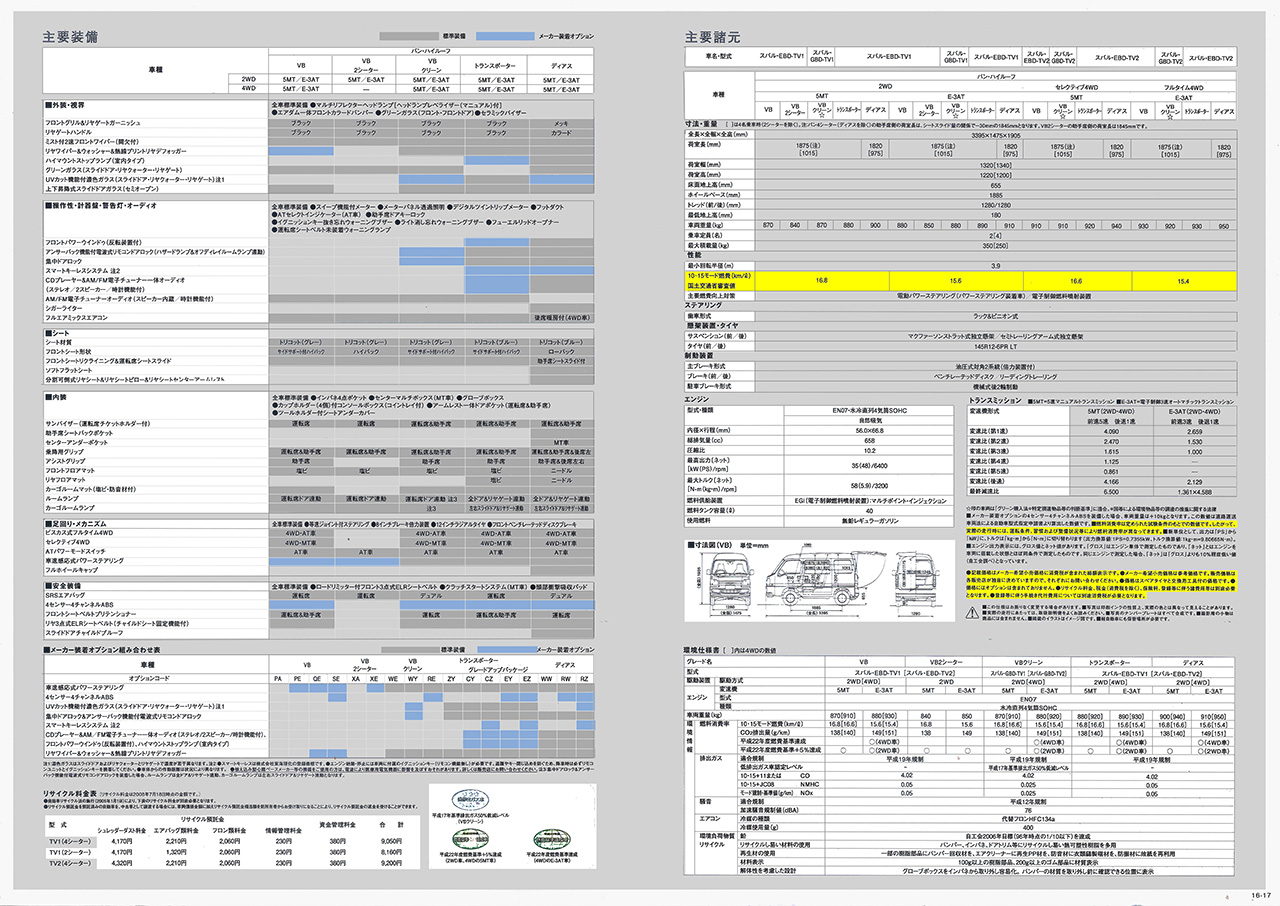
Task: Click the メッキ cell in the ディアス column
Action: coord(561,122)
